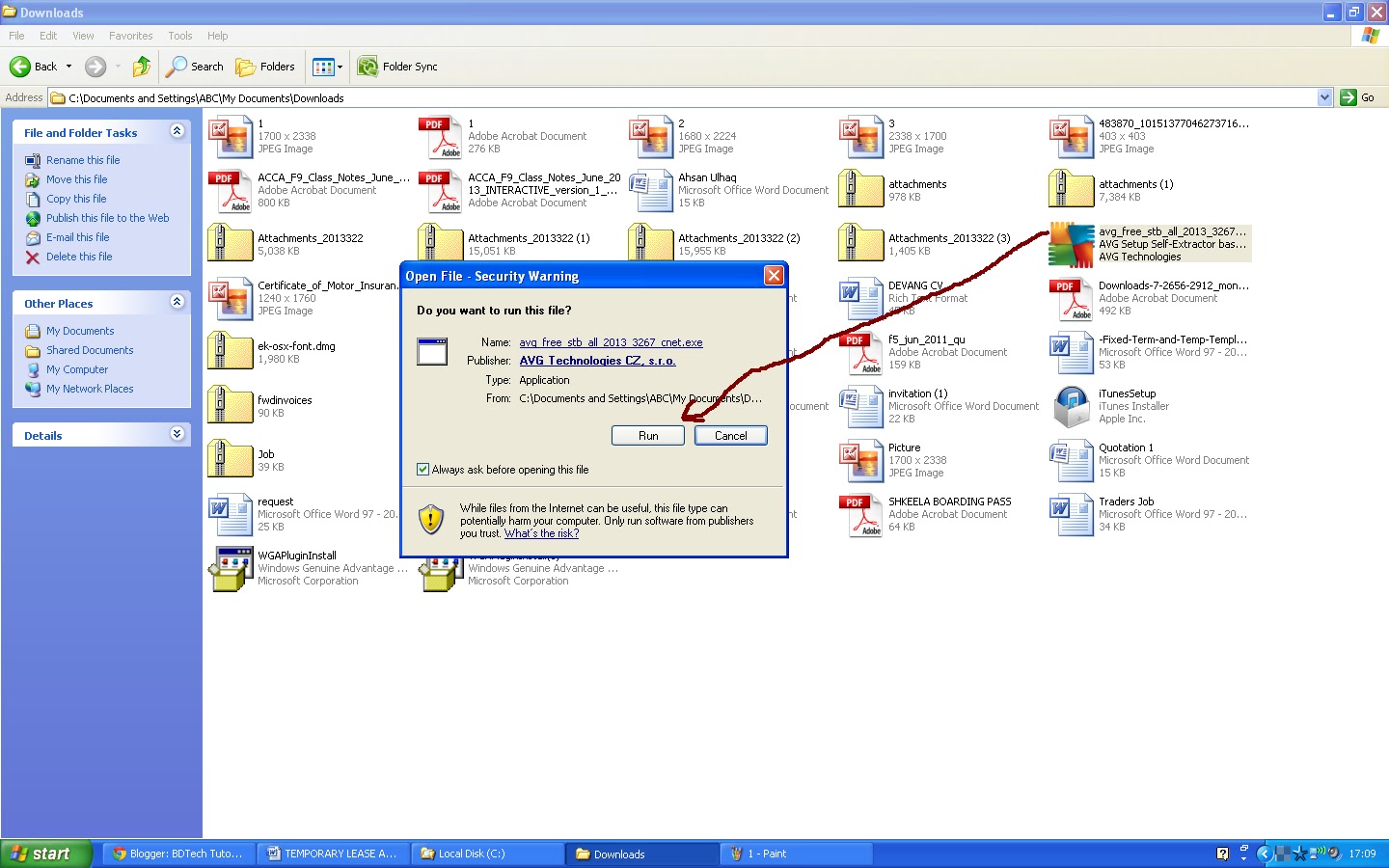The width and height of the screenshot is (1389, 868).
Task: Expand the Details panel
Action: 177,434
